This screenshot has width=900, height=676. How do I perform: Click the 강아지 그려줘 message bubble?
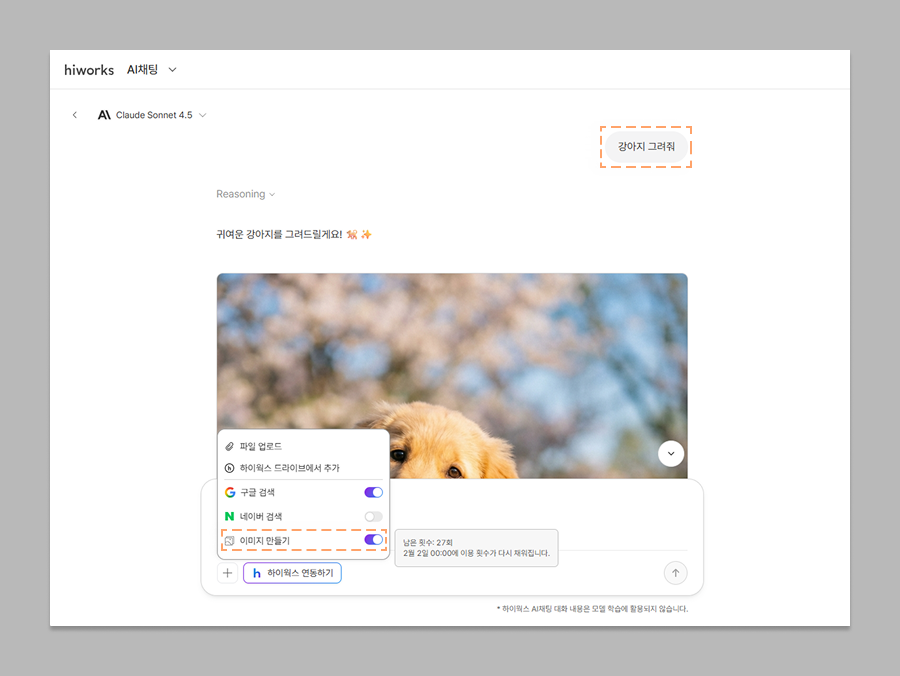(646, 147)
